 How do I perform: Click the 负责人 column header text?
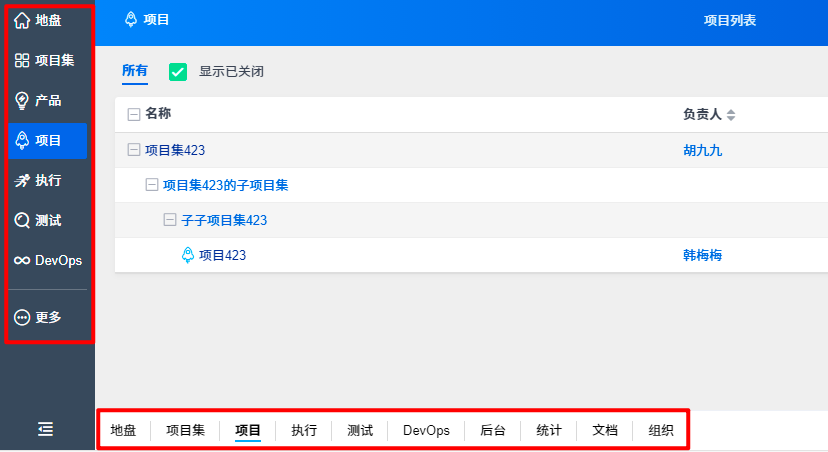(702, 114)
